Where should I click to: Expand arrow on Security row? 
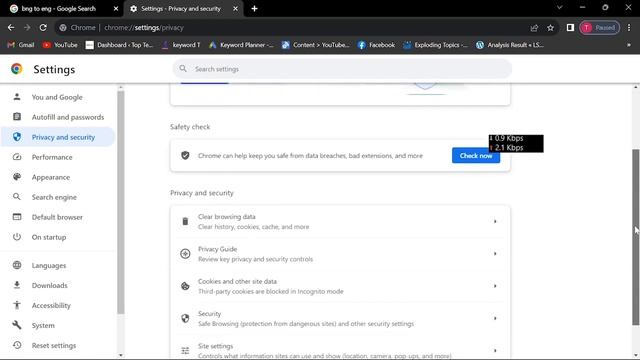pyautogui.click(x=495, y=318)
